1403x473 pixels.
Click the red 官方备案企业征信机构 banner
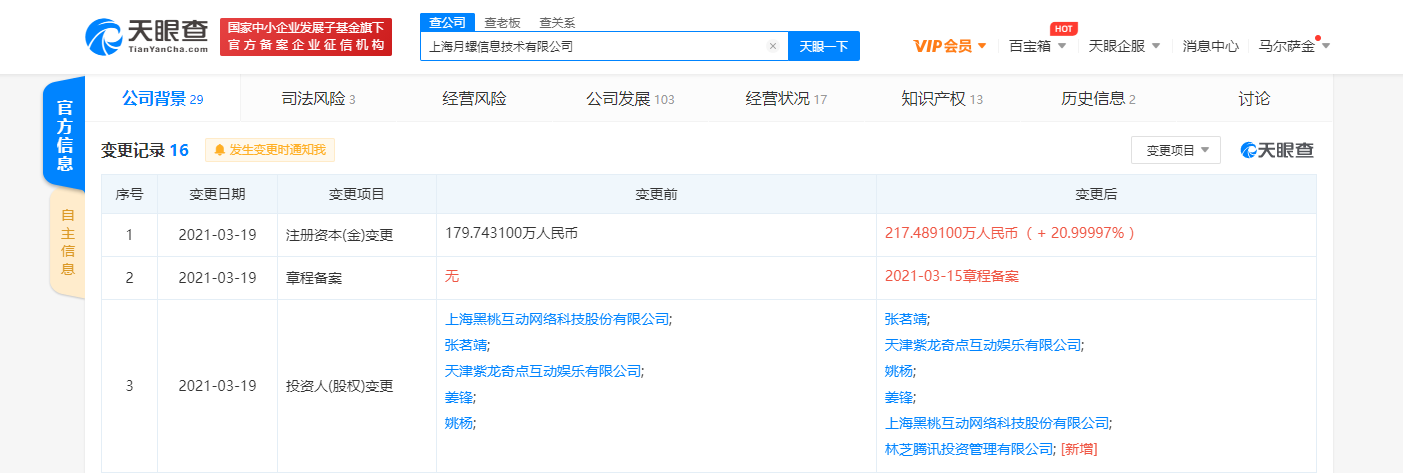tap(306, 37)
